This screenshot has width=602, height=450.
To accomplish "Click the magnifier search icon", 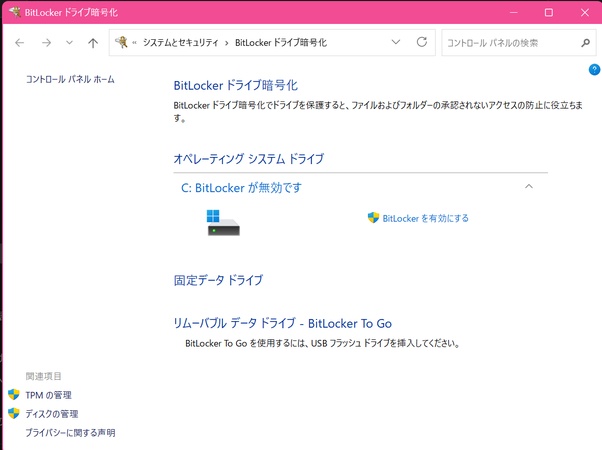I will (x=585, y=43).
